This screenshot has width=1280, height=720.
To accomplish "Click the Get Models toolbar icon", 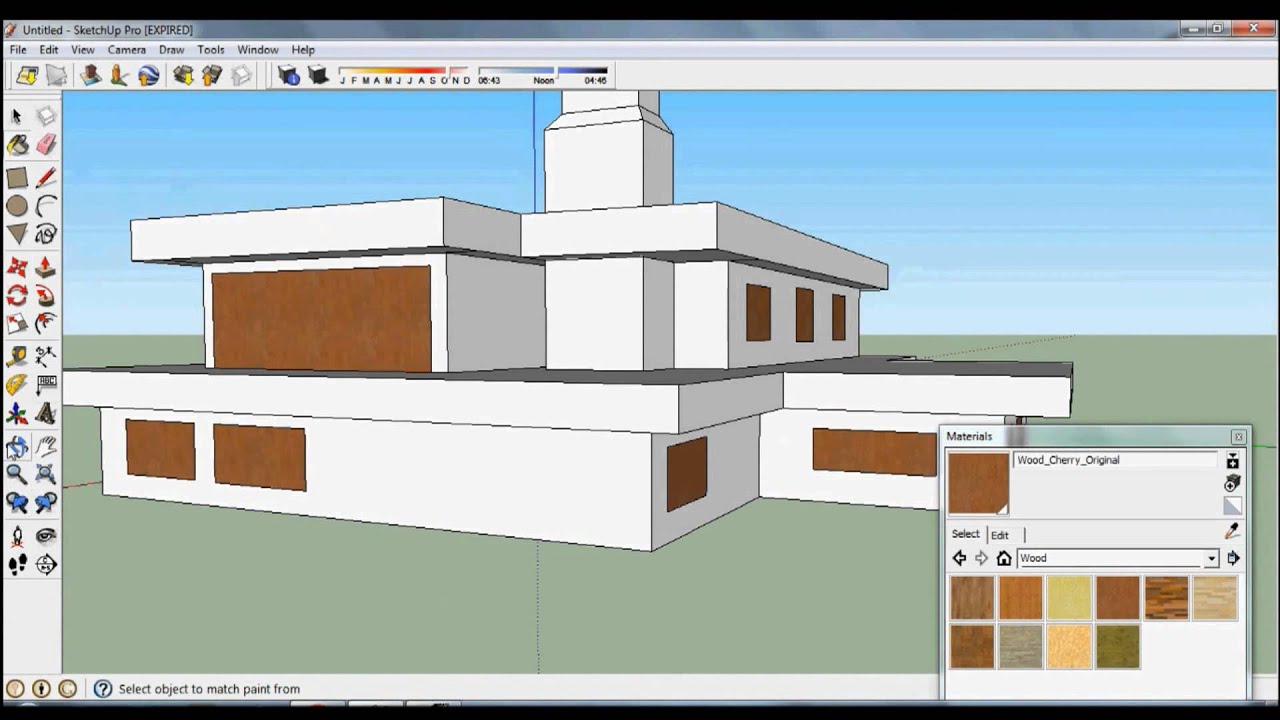I will [183, 76].
